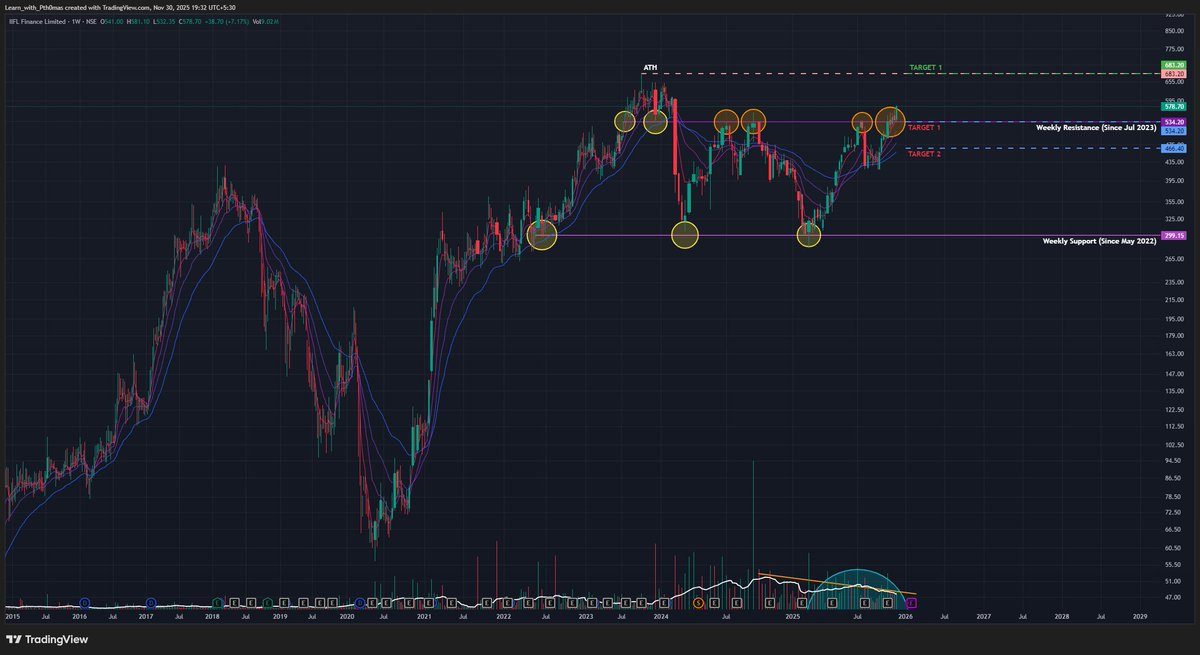Click the orange event icon near 2024 timeline
The width and height of the screenshot is (1200, 655).
(698, 601)
